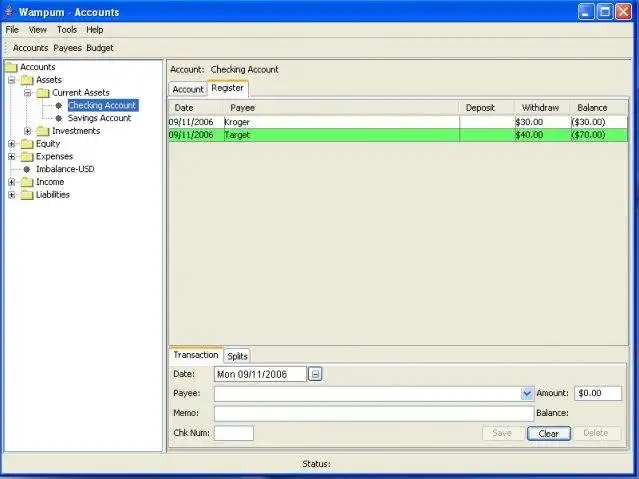Expand the Investments tree node
This screenshot has width=639, height=479.
(28, 131)
